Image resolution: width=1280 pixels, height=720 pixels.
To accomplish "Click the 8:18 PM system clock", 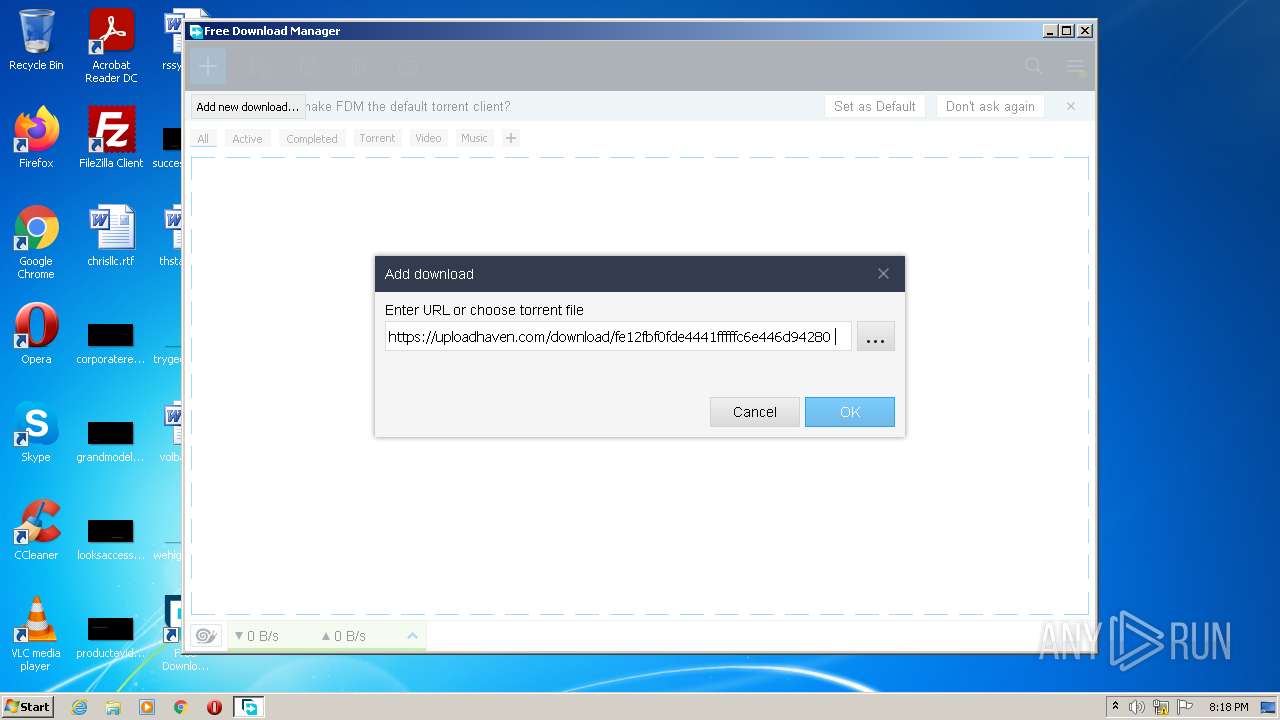I will [x=1228, y=707].
